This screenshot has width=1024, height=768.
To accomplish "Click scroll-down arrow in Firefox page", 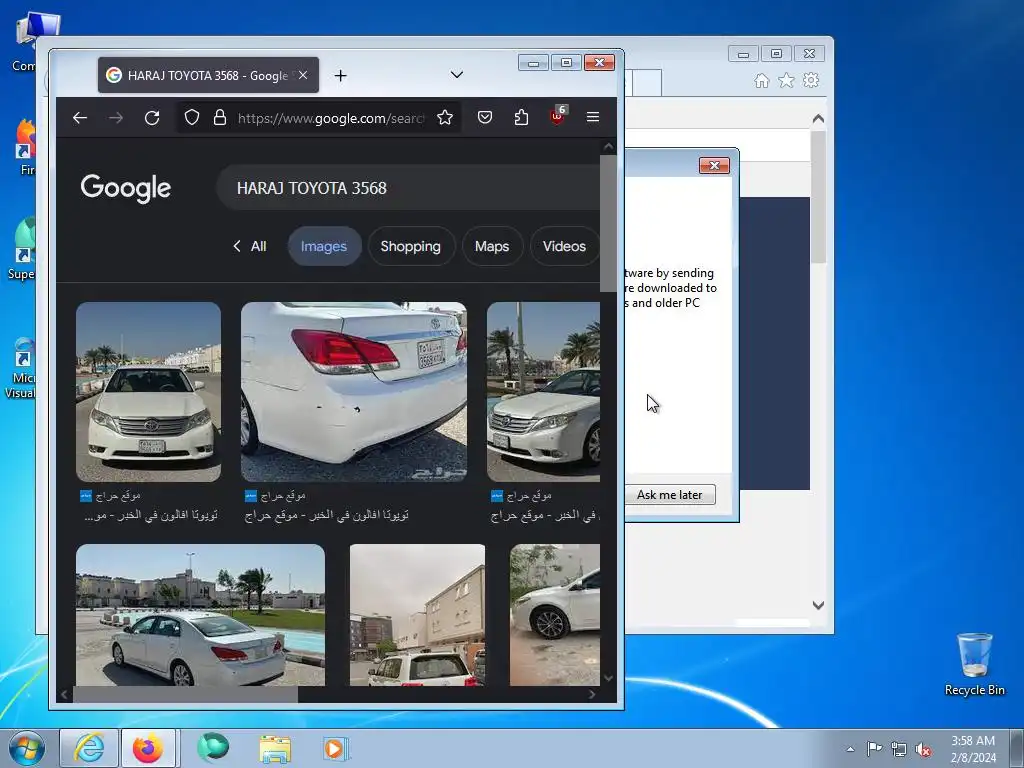I will click(608, 678).
